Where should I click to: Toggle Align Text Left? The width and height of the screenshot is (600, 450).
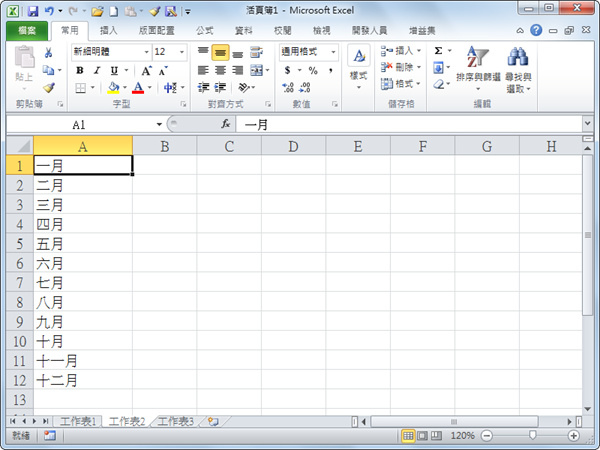coord(203,70)
